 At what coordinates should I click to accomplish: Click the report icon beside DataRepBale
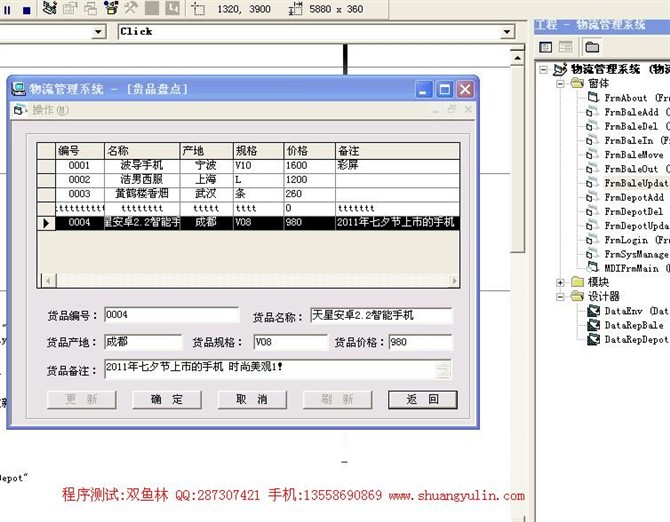coord(593,325)
